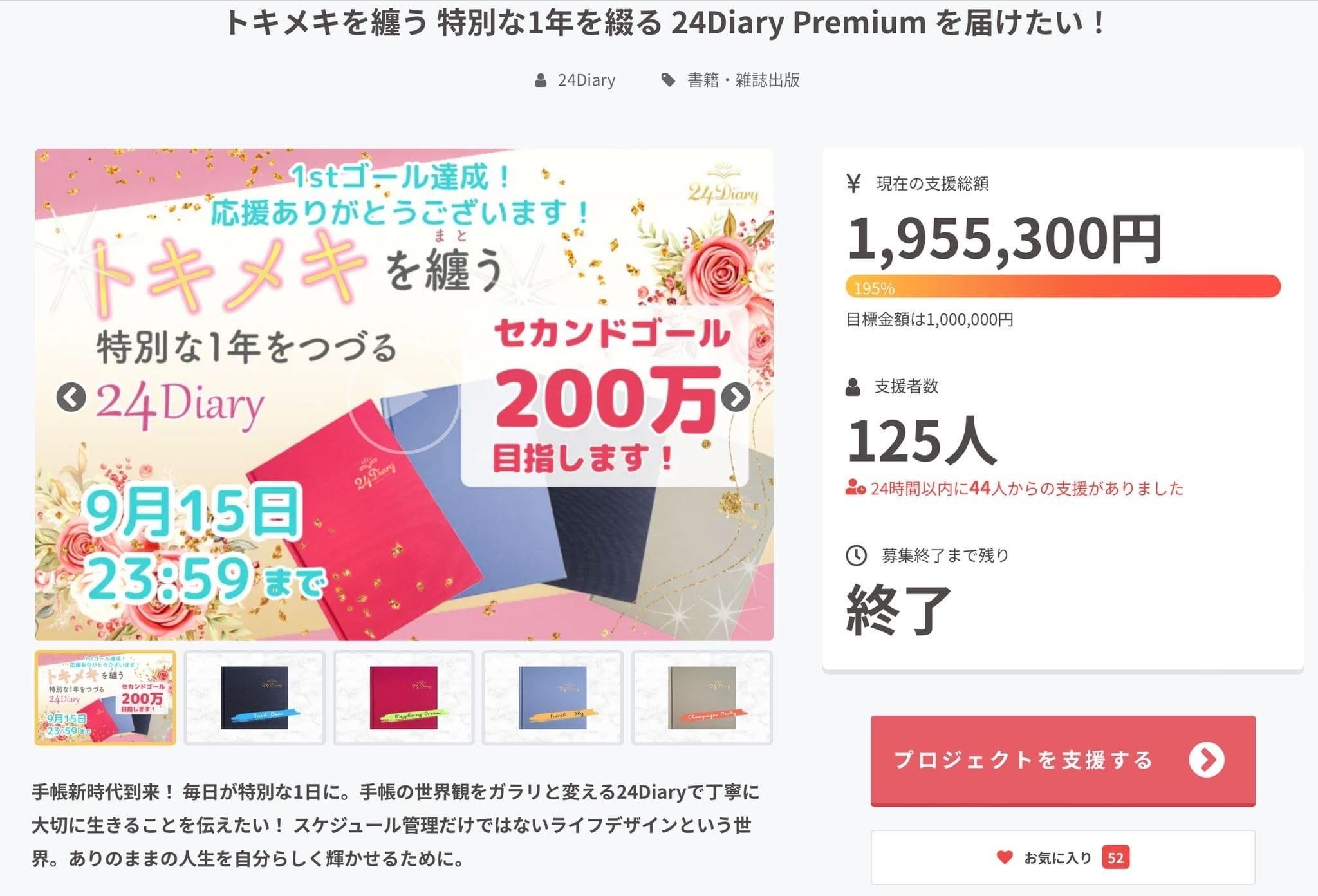Play the project video
Image resolution: width=1318 pixels, height=896 pixels.
404,397
